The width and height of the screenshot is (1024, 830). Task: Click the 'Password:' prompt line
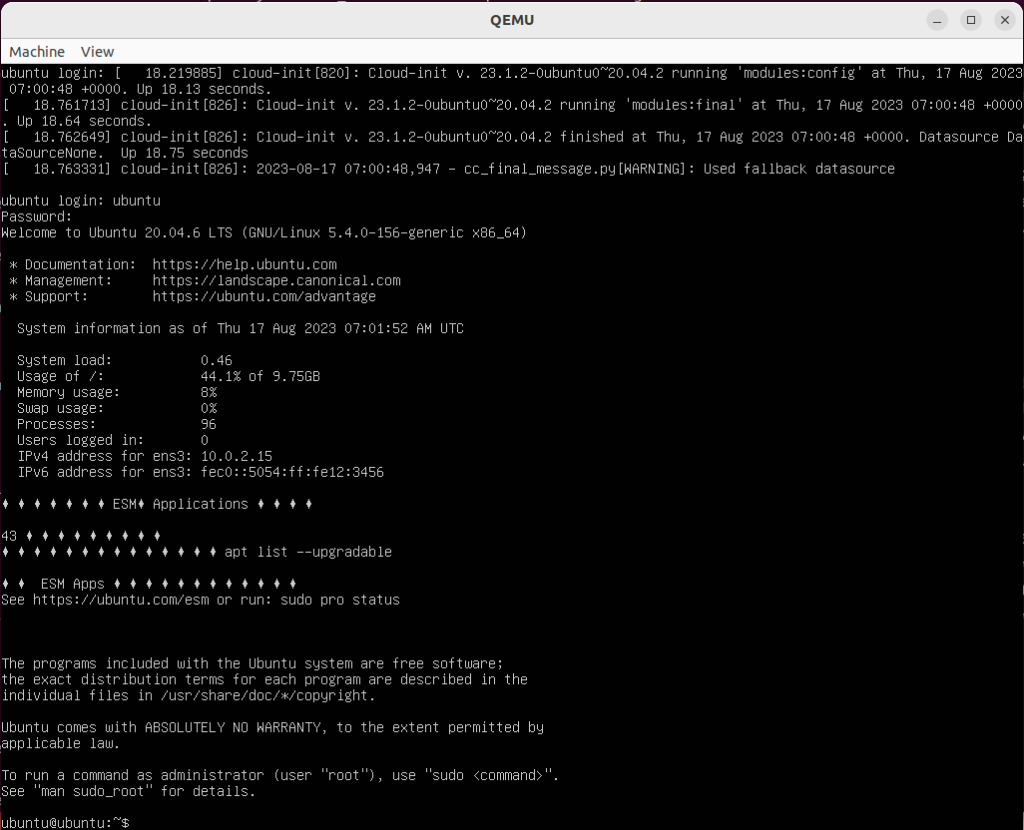tap(36, 217)
